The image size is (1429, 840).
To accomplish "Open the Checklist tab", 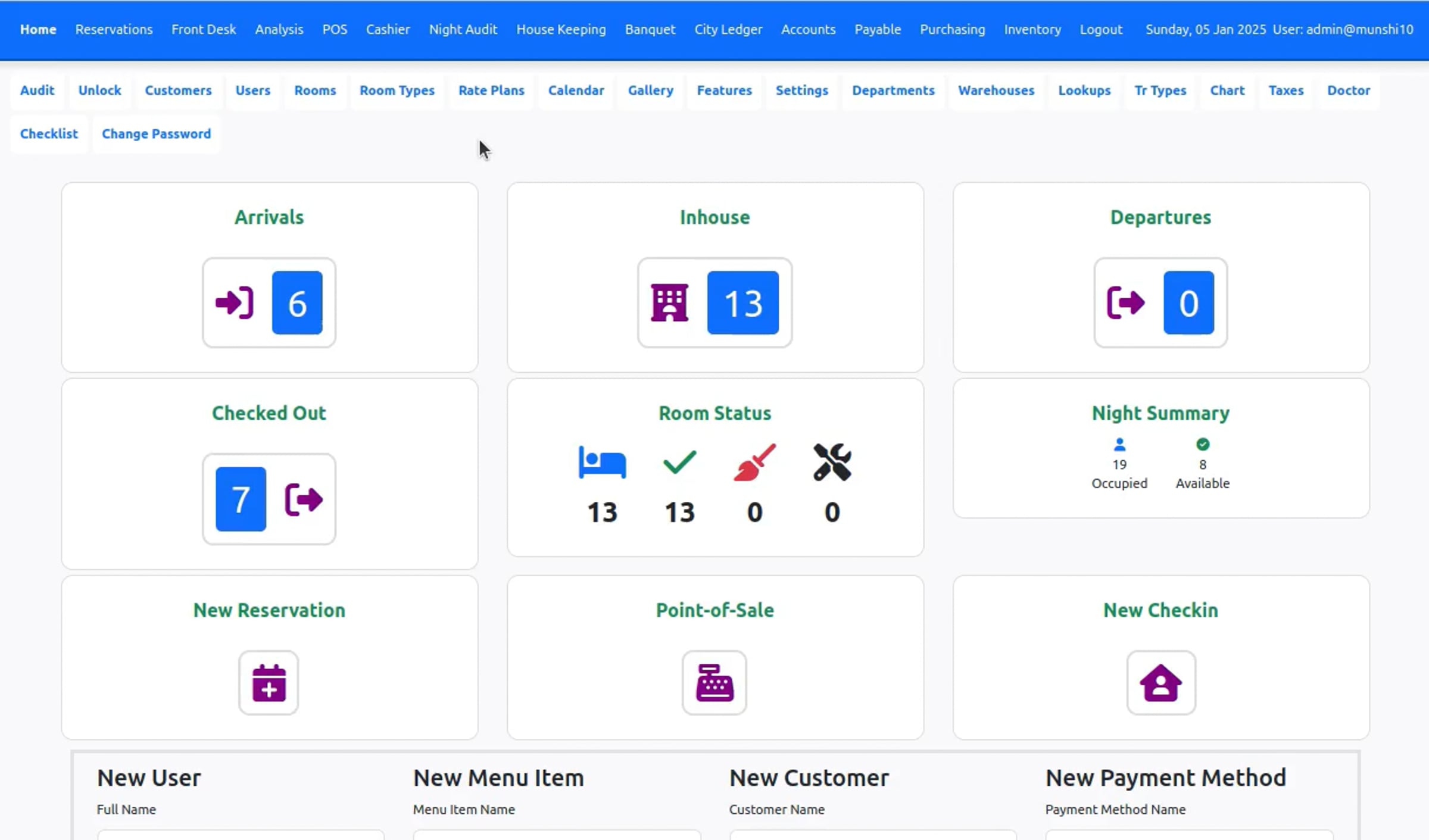I will point(49,134).
